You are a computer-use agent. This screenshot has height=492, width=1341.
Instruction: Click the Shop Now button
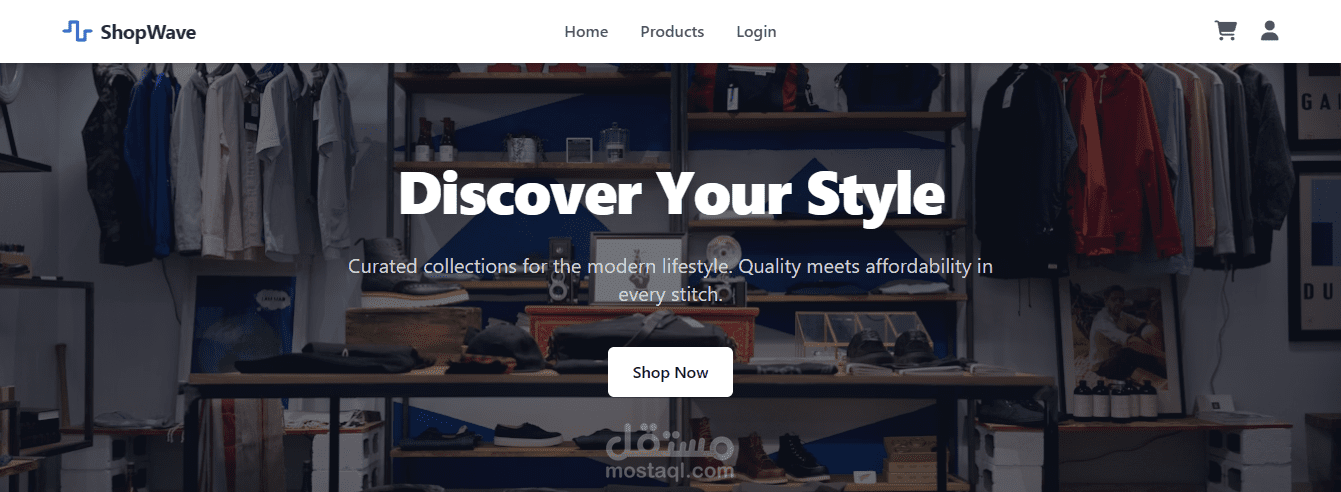670,372
